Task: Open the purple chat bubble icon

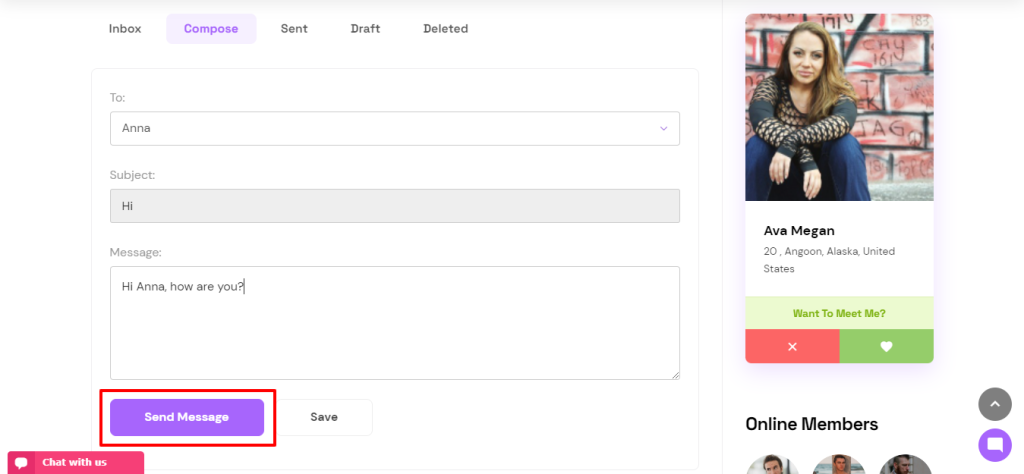Action: [x=994, y=444]
